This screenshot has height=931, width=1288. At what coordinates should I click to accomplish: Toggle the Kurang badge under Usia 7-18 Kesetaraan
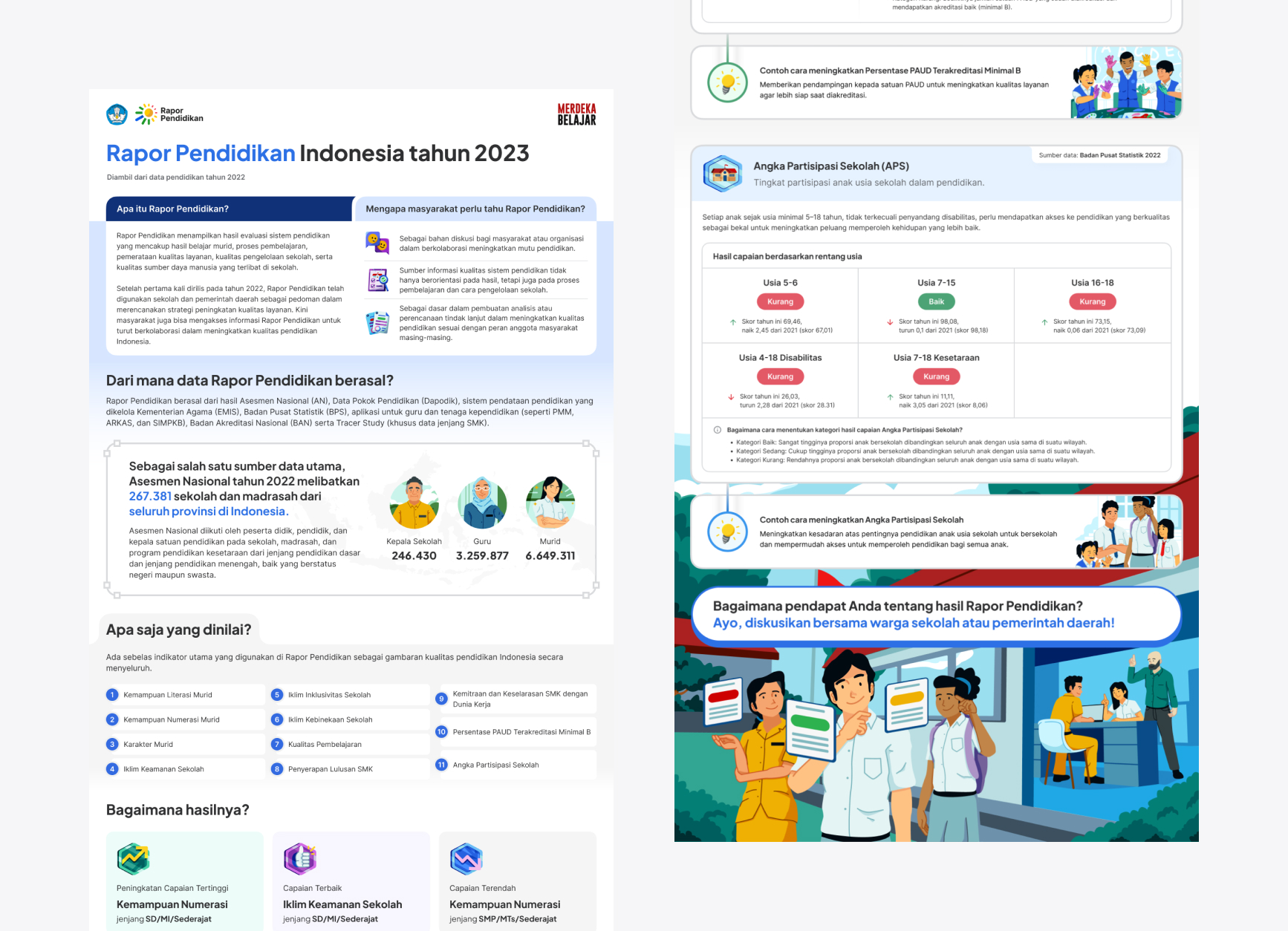tap(936, 376)
